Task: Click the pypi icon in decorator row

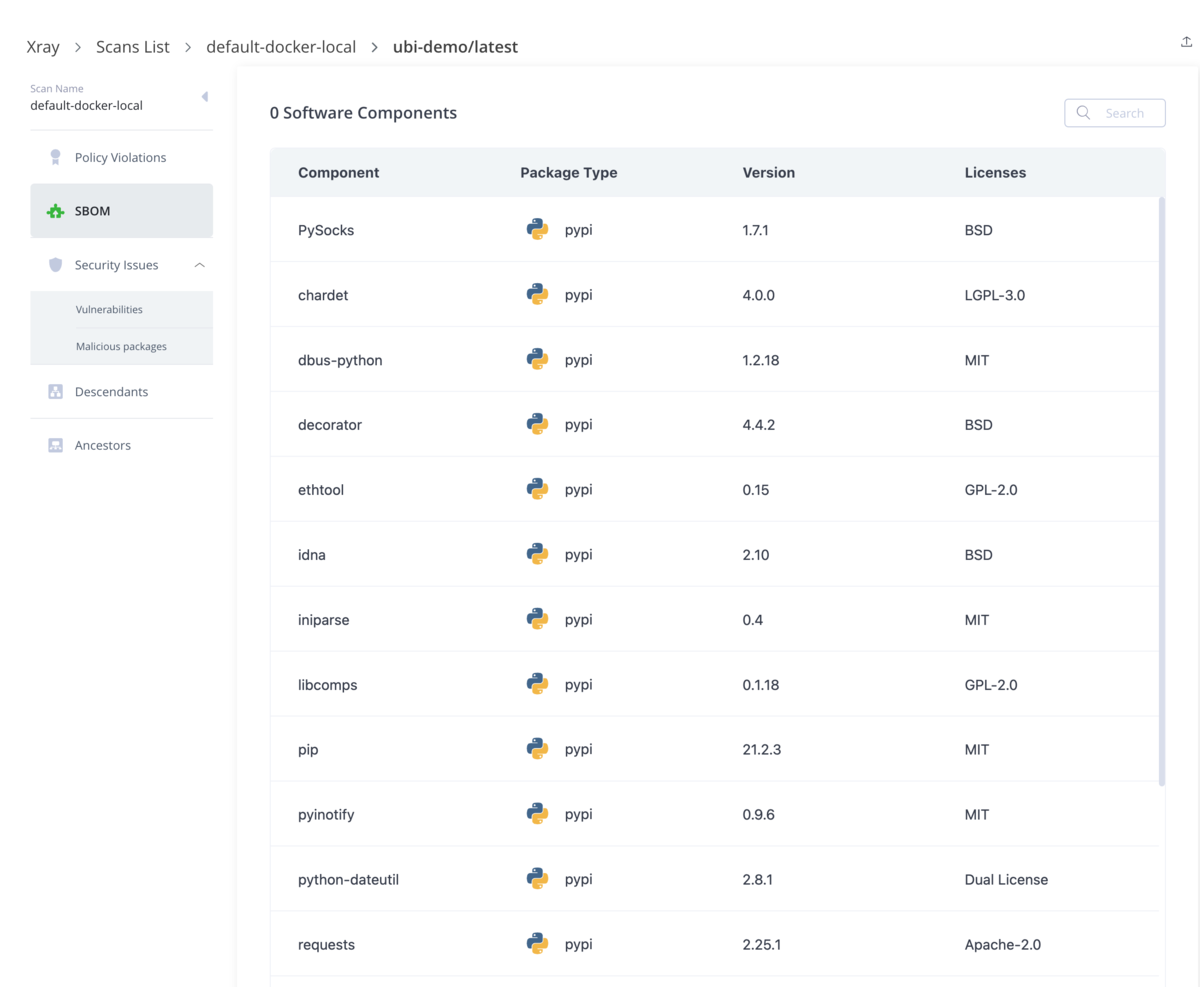Action: point(538,425)
